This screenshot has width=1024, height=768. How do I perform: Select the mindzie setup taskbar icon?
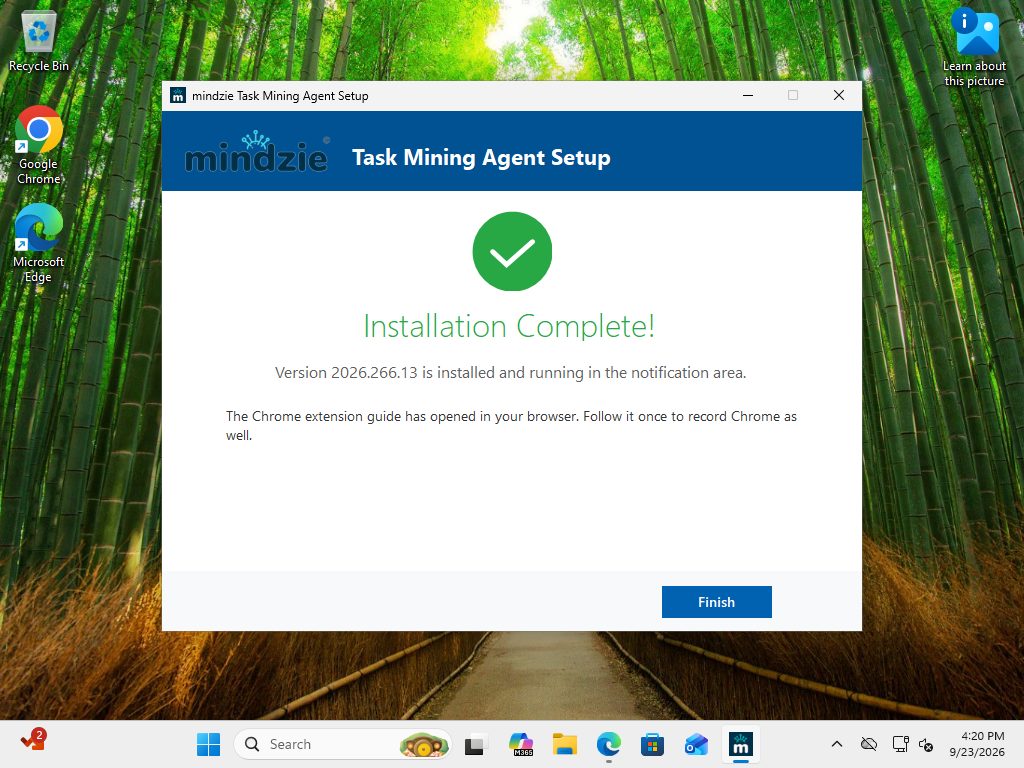[741, 744]
